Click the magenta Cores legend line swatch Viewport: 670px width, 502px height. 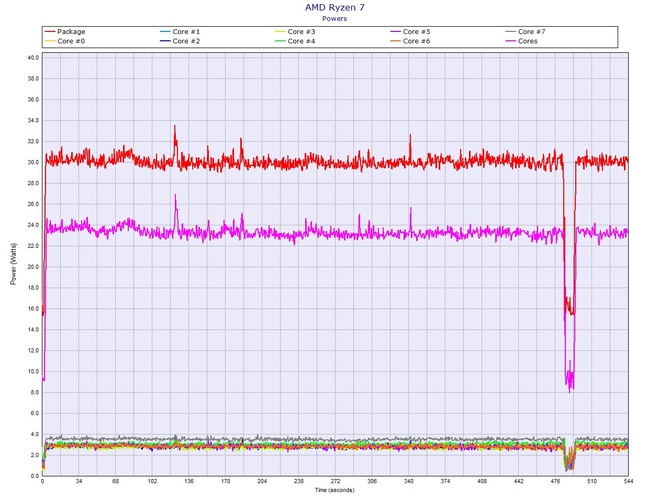coord(510,41)
